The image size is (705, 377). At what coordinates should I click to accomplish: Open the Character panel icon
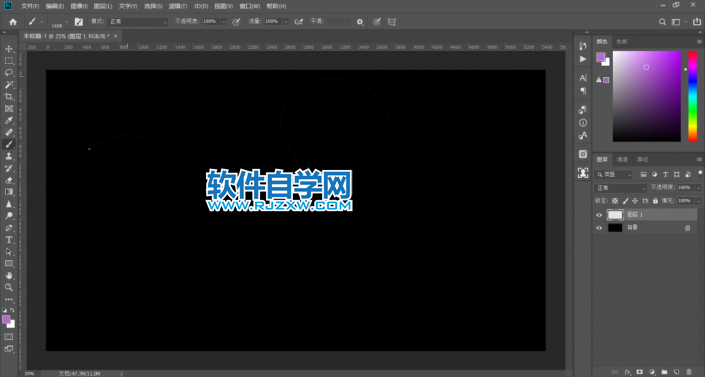tap(583, 78)
